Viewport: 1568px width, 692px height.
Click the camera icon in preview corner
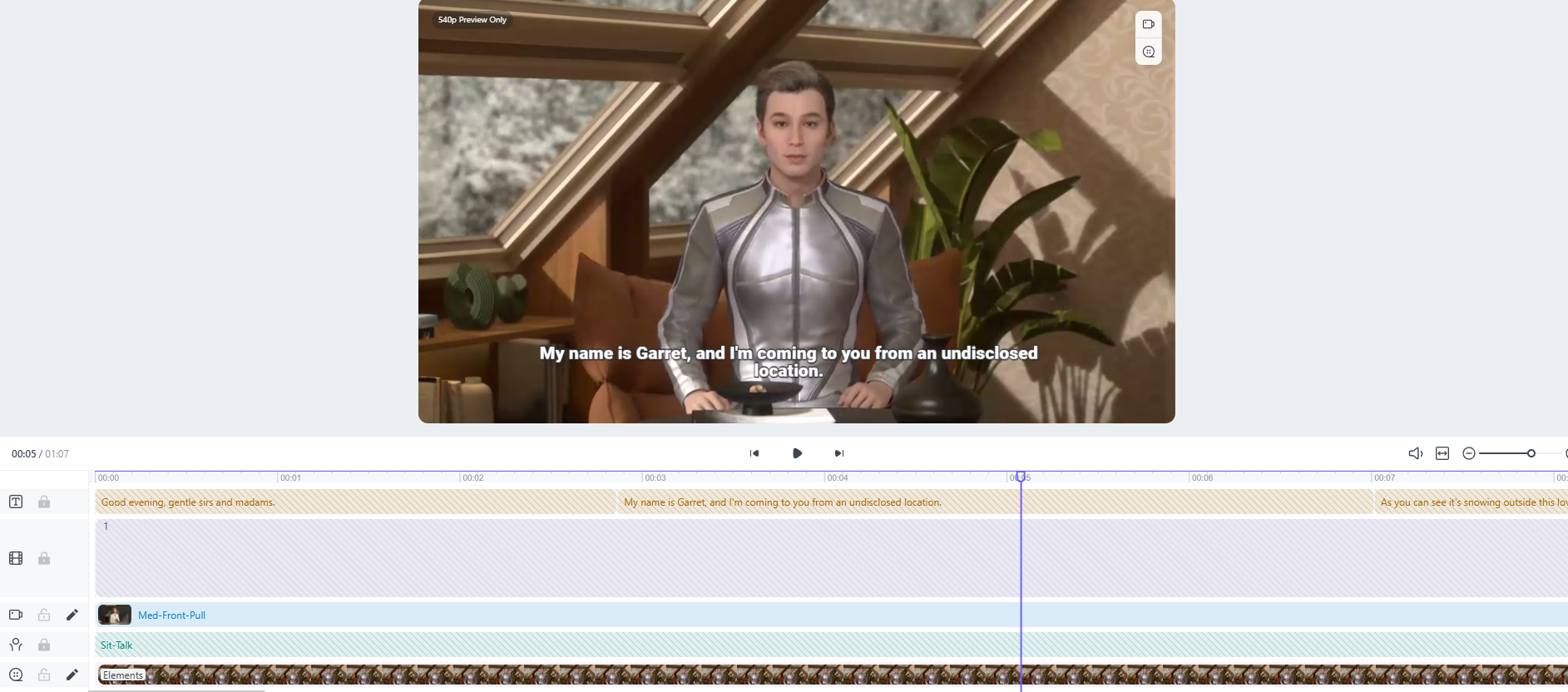point(1148,24)
